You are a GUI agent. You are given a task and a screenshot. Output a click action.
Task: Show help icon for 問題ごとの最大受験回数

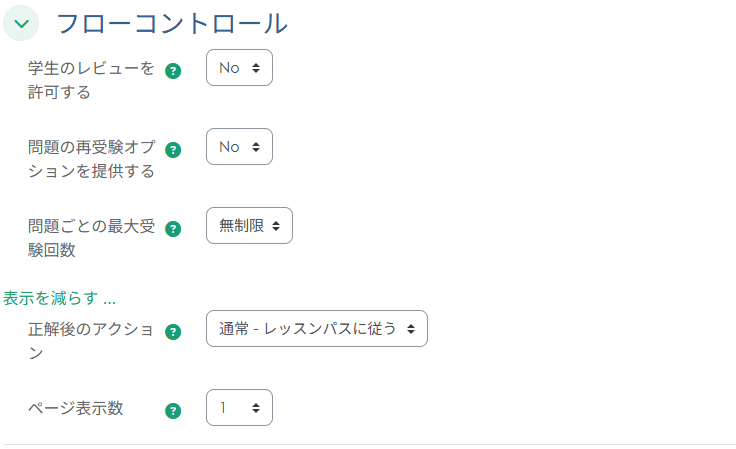[x=173, y=229]
